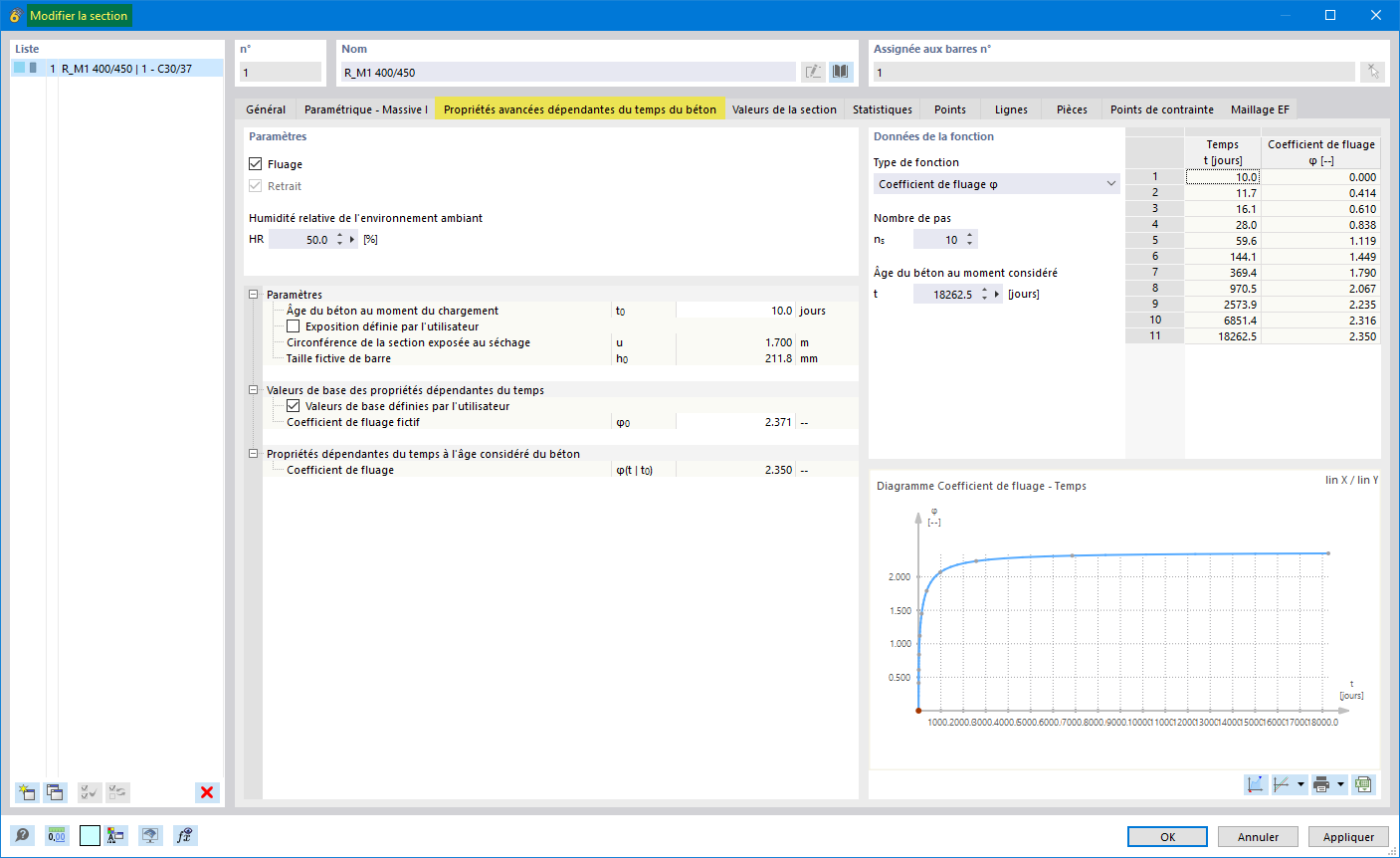1400x858 pixels.
Task: Click the select-all checkmarks icon under list
Action: pyautogui.click(x=90, y=792)
